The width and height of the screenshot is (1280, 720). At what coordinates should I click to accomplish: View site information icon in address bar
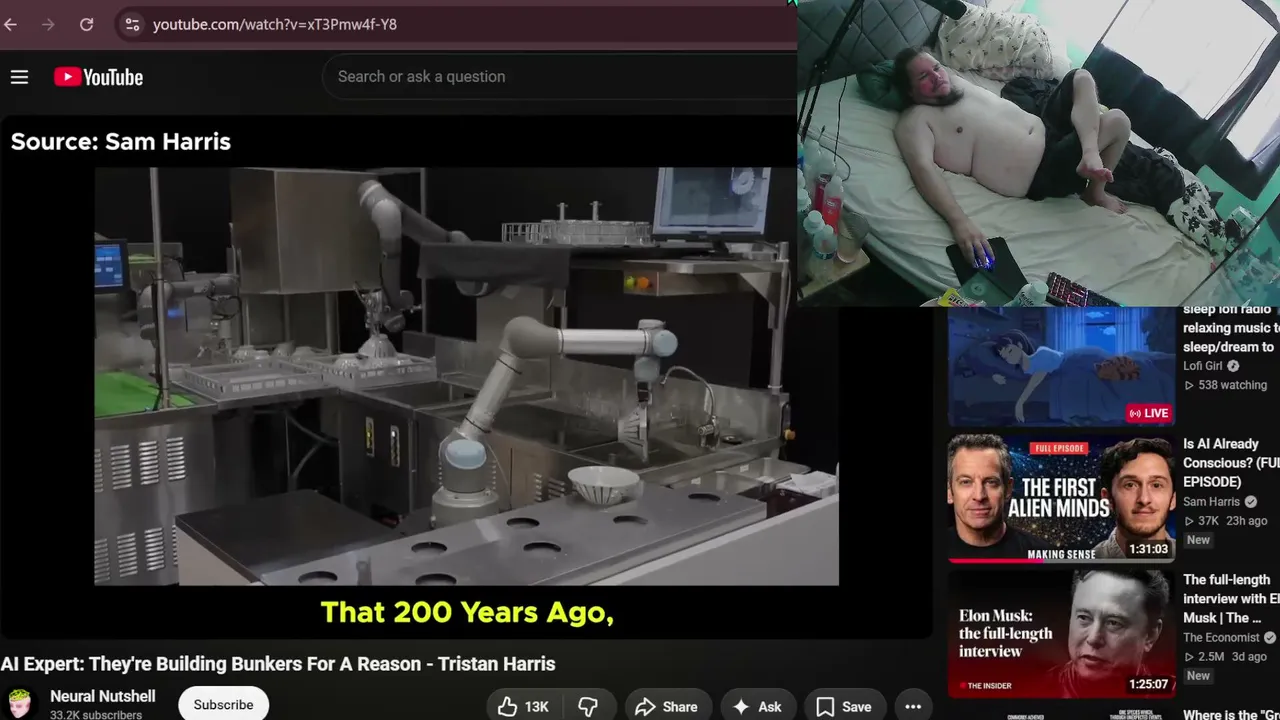pos(132,24)
